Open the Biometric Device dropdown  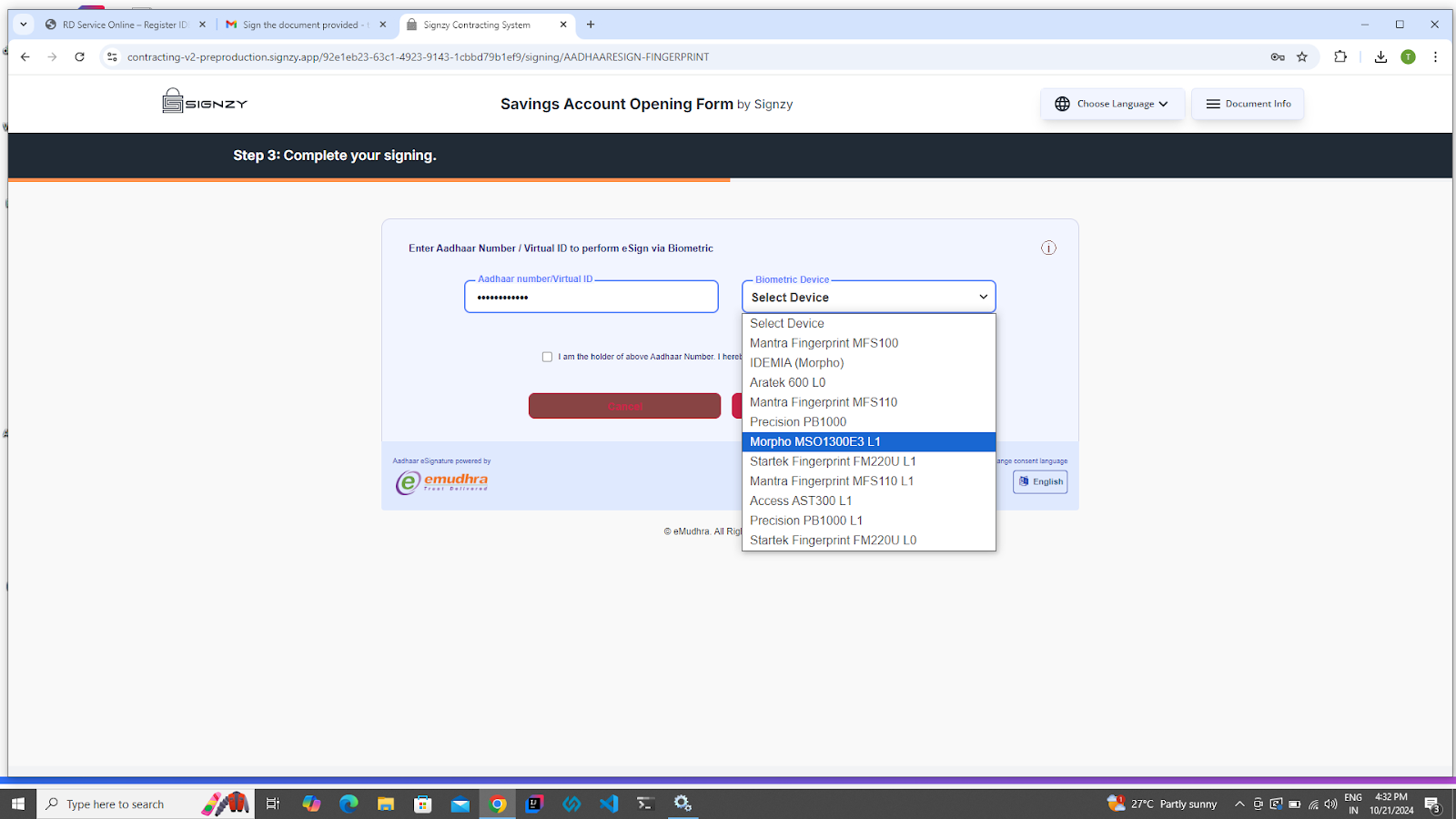tap(869, 297)
